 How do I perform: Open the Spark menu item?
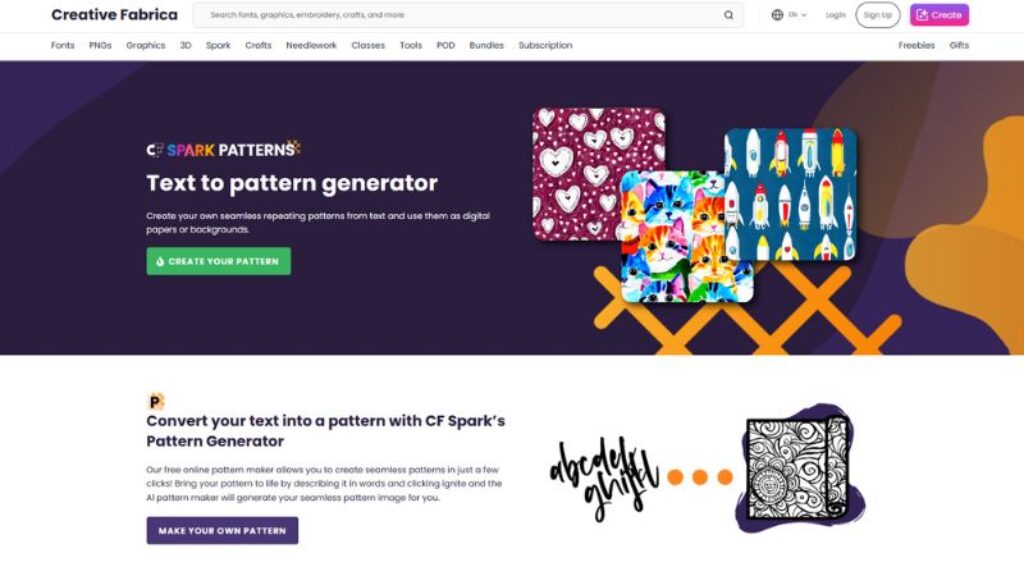pyautogui.click(x=218, y=45)
